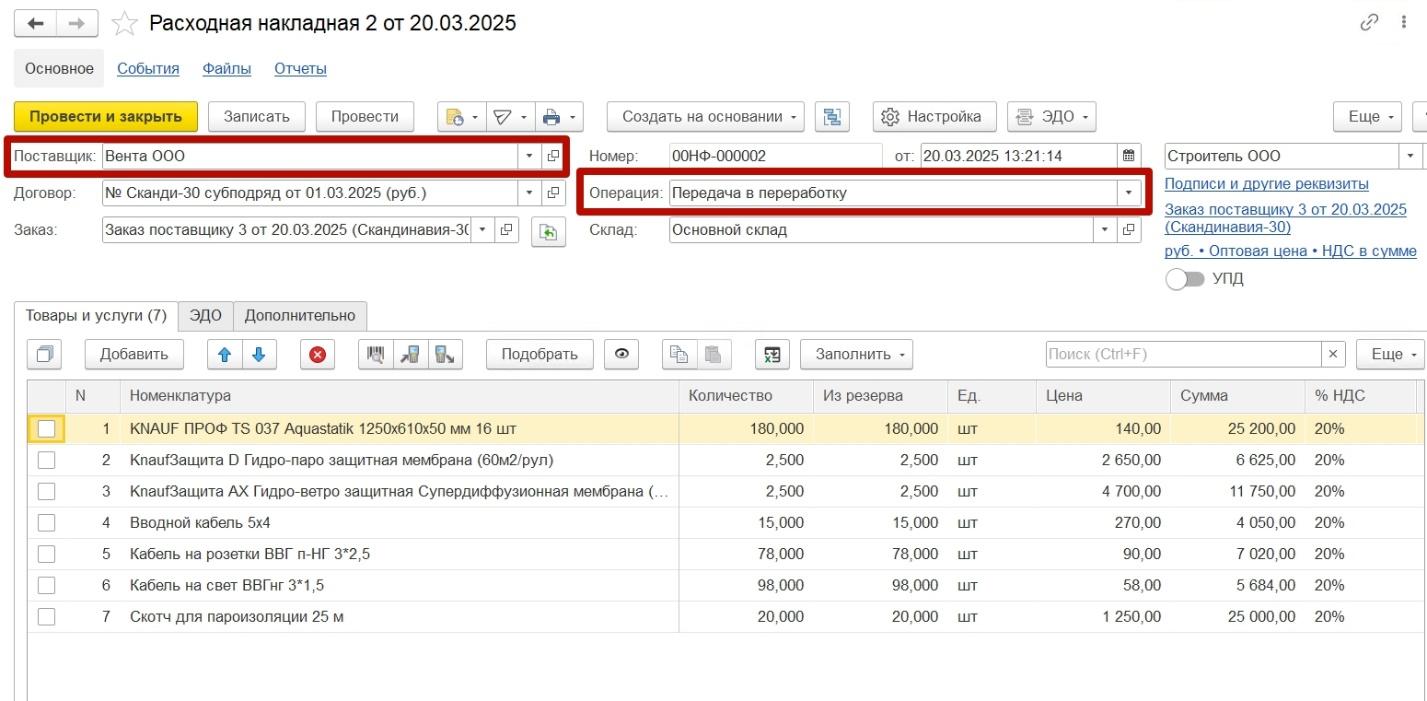Toggle the УПД switch
Viewport: 1427px width, 701px height.
click(x=1185, y=279)
